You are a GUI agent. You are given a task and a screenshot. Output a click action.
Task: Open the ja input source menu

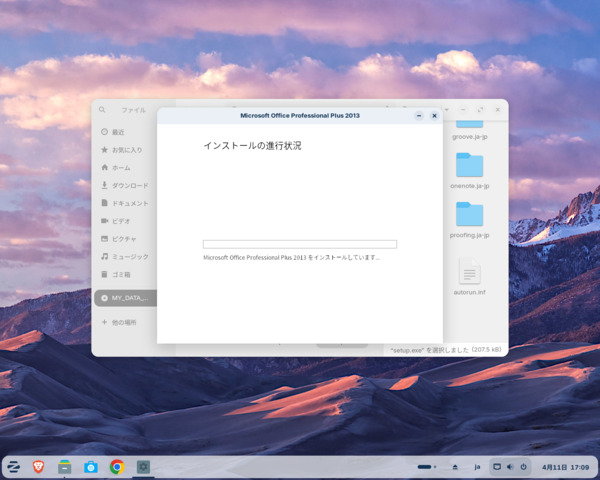pyautogui.click(x=477, y=467)
